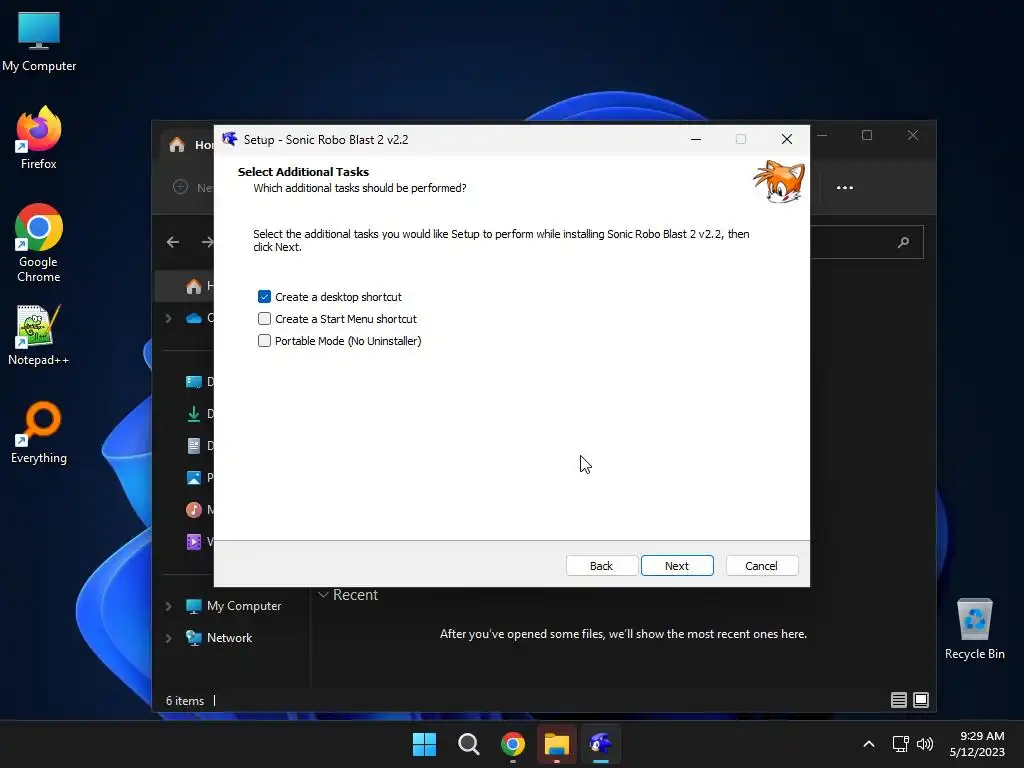This screenshot has height=768, width=1024.
Task: Click the Next button in Setup
Action: [677, 566]
